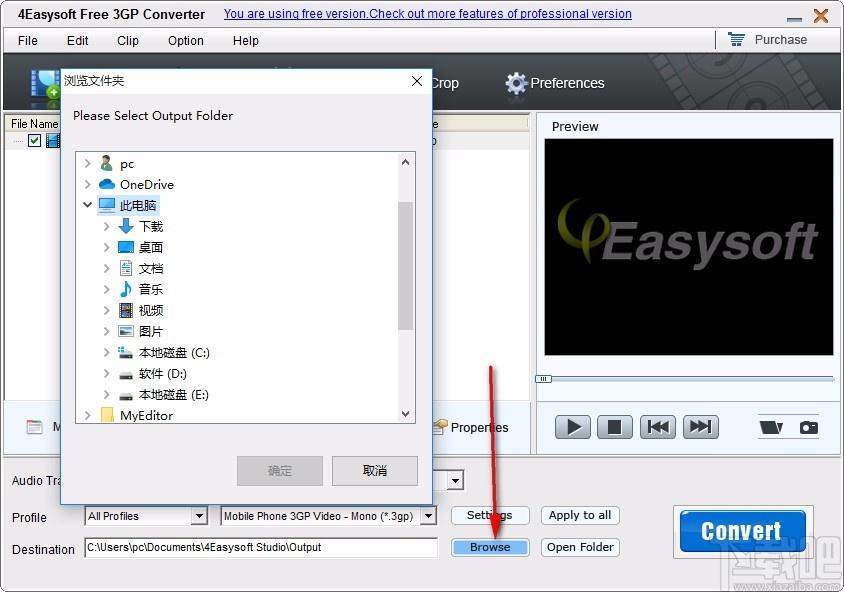Expand the 下载 folder node
The width and height of the screenshot is (844, 592).
(107, 226)
